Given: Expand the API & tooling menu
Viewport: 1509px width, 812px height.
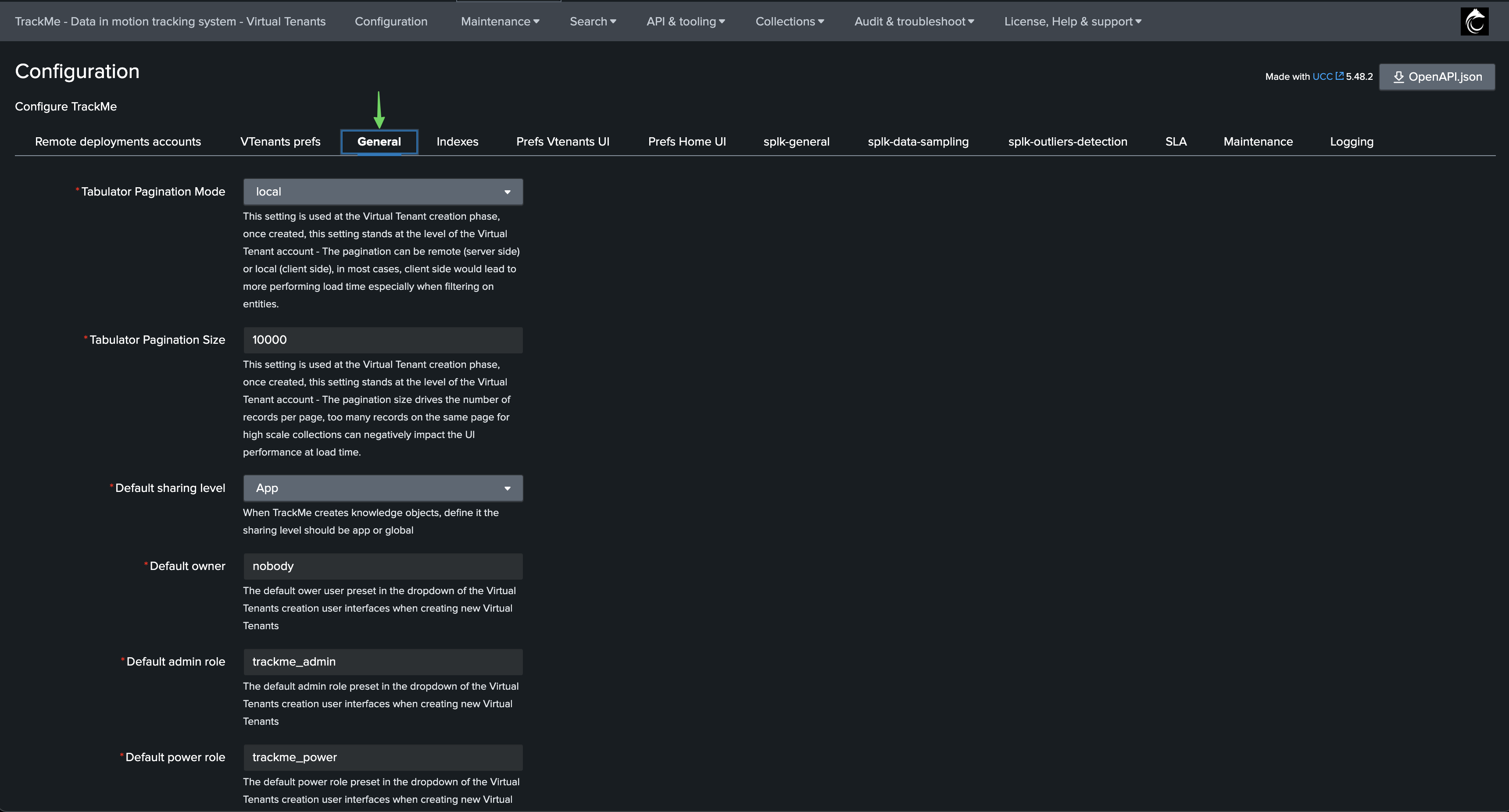Looking at the screenshot, I should (685, 21).
